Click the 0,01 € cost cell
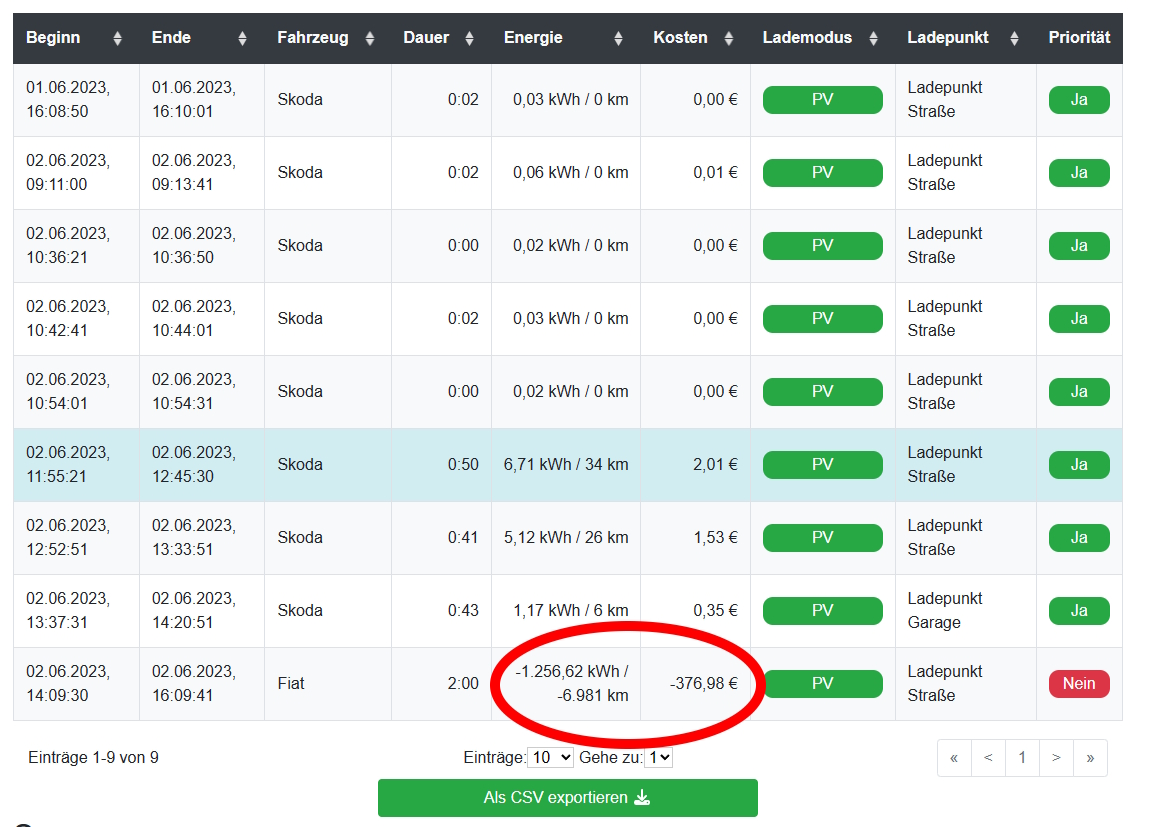 click(696, 173)
